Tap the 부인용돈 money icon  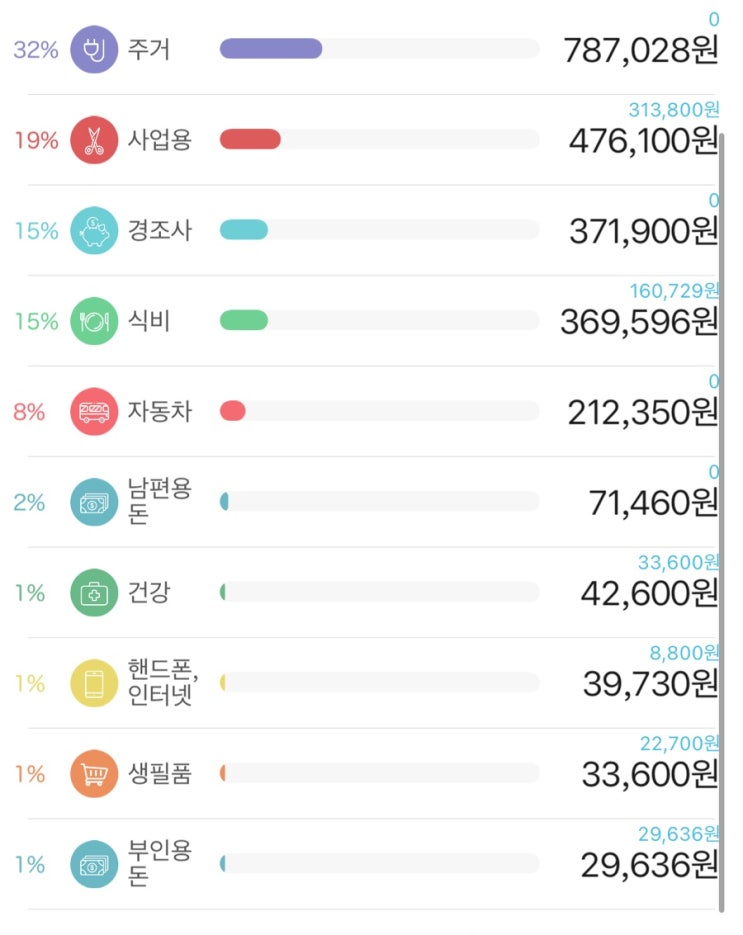[x=94, y=864]
